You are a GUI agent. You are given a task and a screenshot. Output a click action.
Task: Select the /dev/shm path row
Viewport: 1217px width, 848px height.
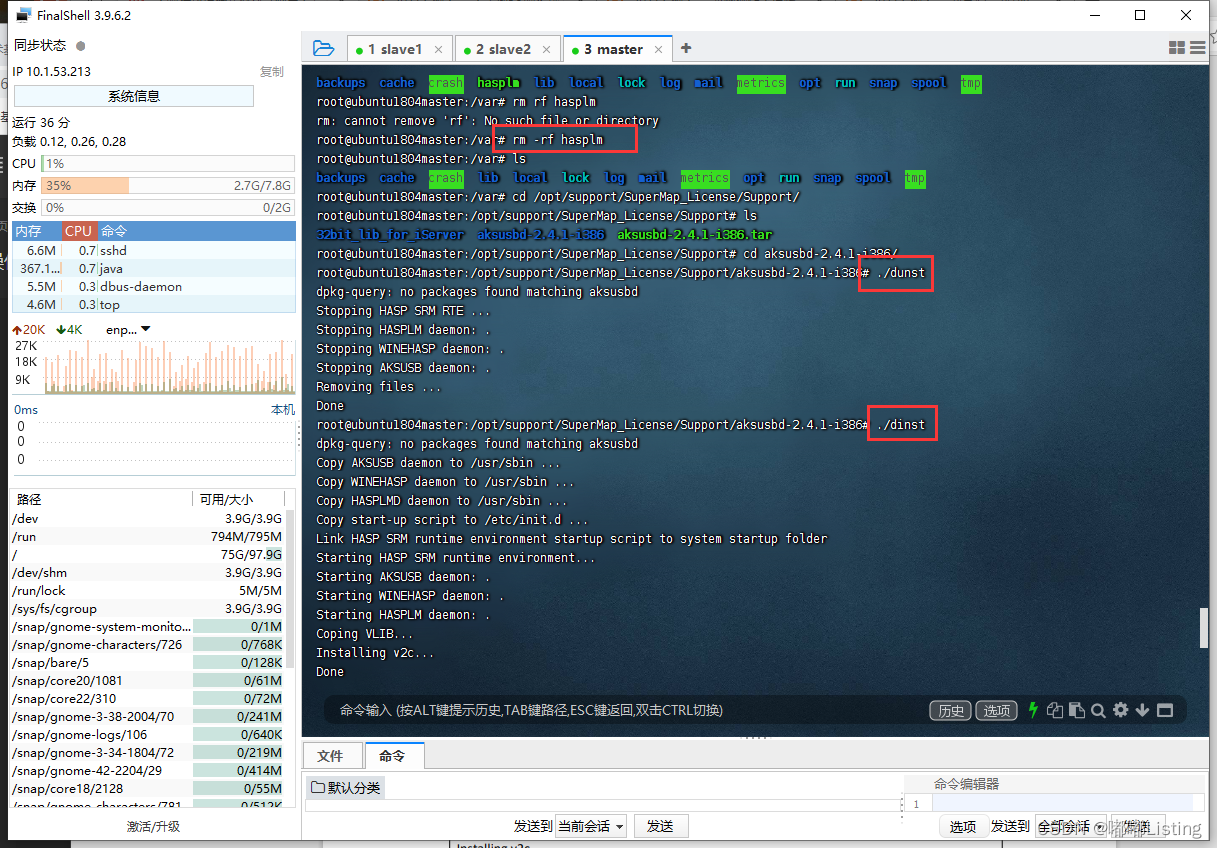coord(148,572)
